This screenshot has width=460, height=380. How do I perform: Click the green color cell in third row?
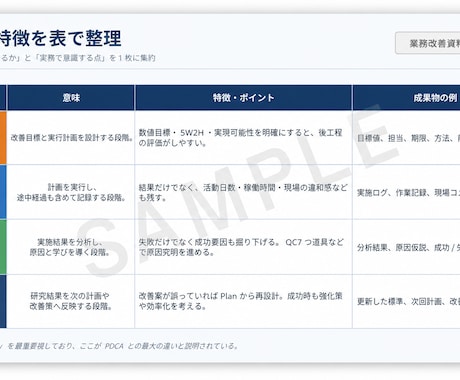3,247
